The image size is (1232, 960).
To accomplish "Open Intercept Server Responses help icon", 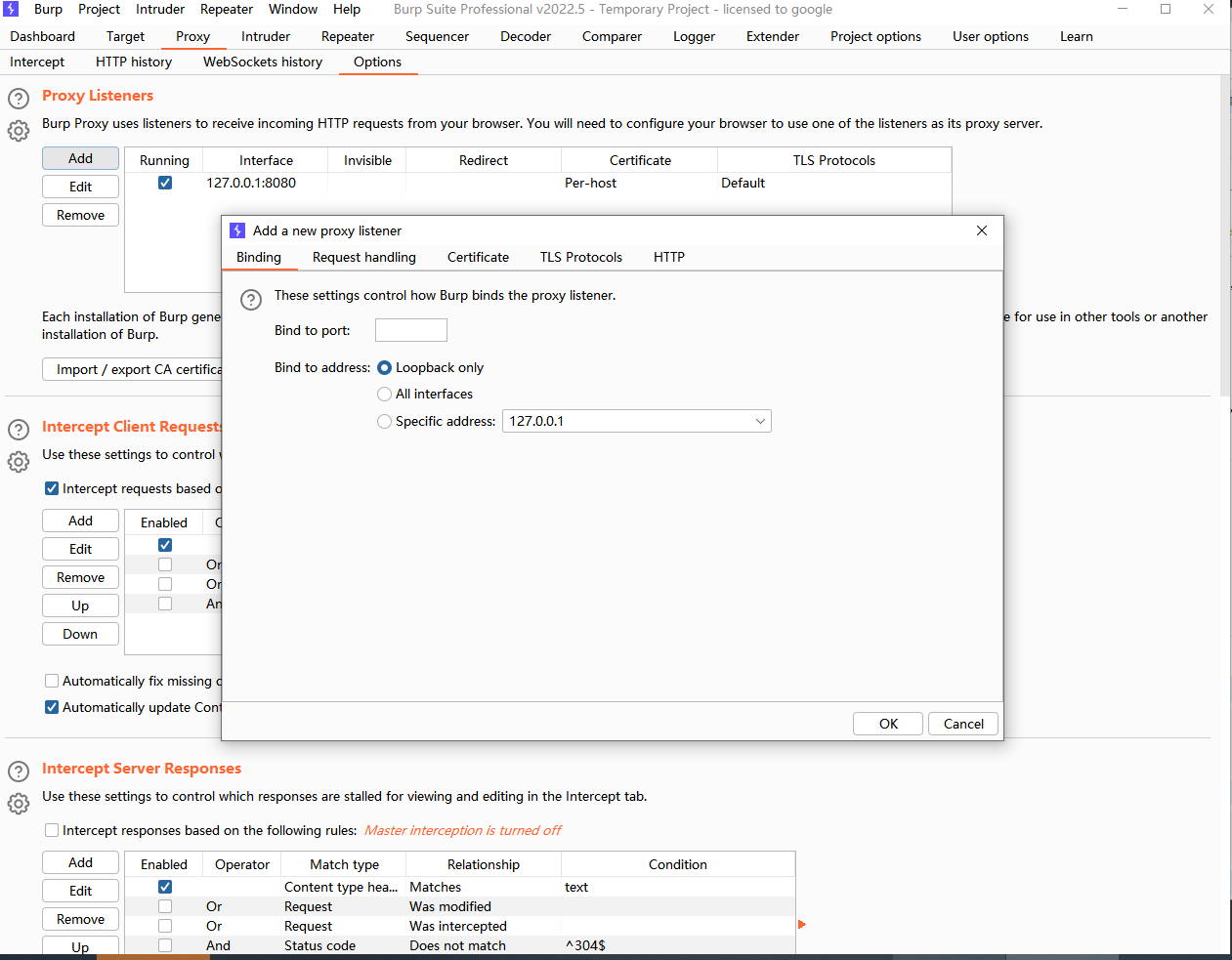I will click(19, 772).
